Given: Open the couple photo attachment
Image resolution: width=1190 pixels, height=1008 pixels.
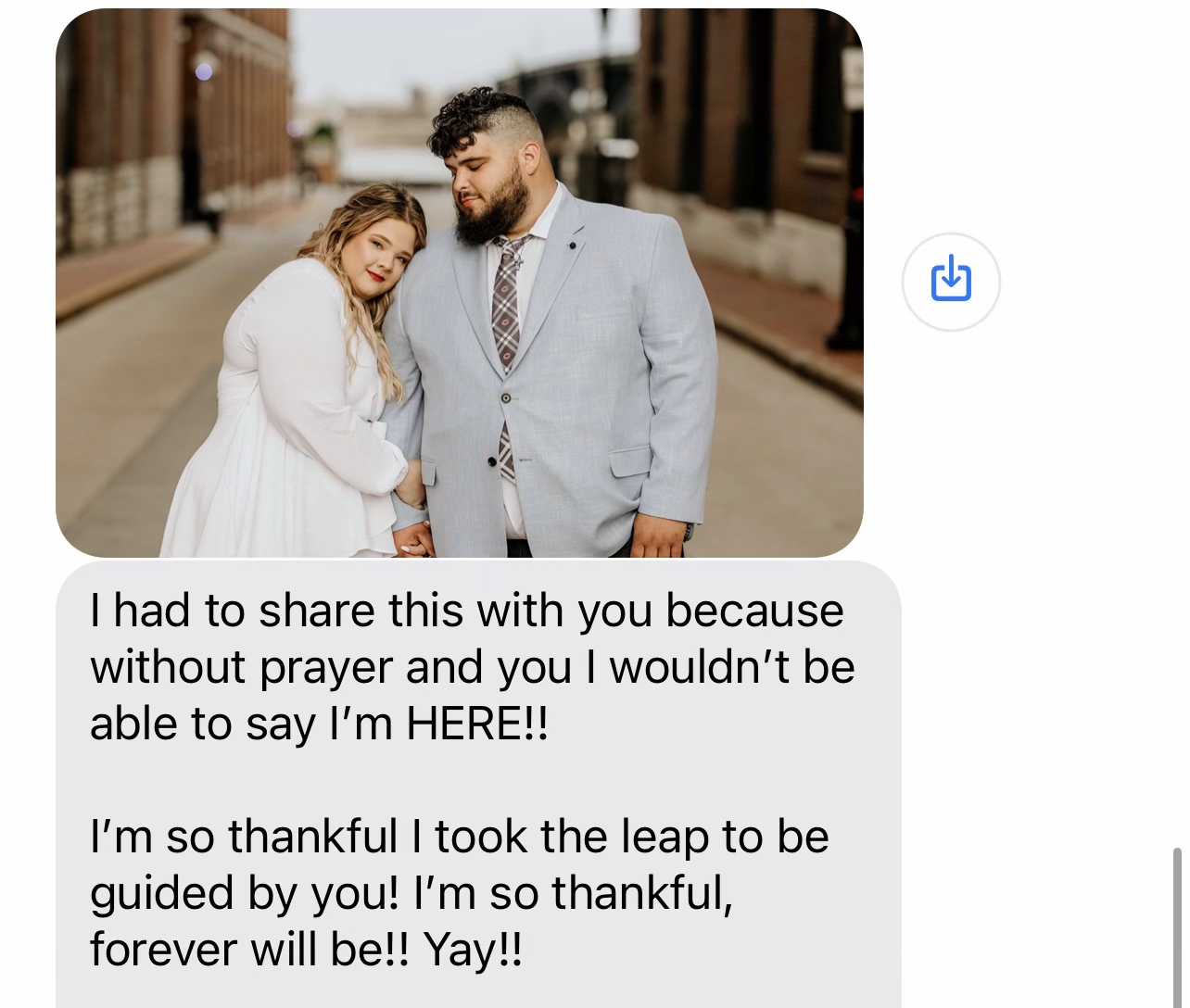Looking at the screenshot, I should 459,283.
